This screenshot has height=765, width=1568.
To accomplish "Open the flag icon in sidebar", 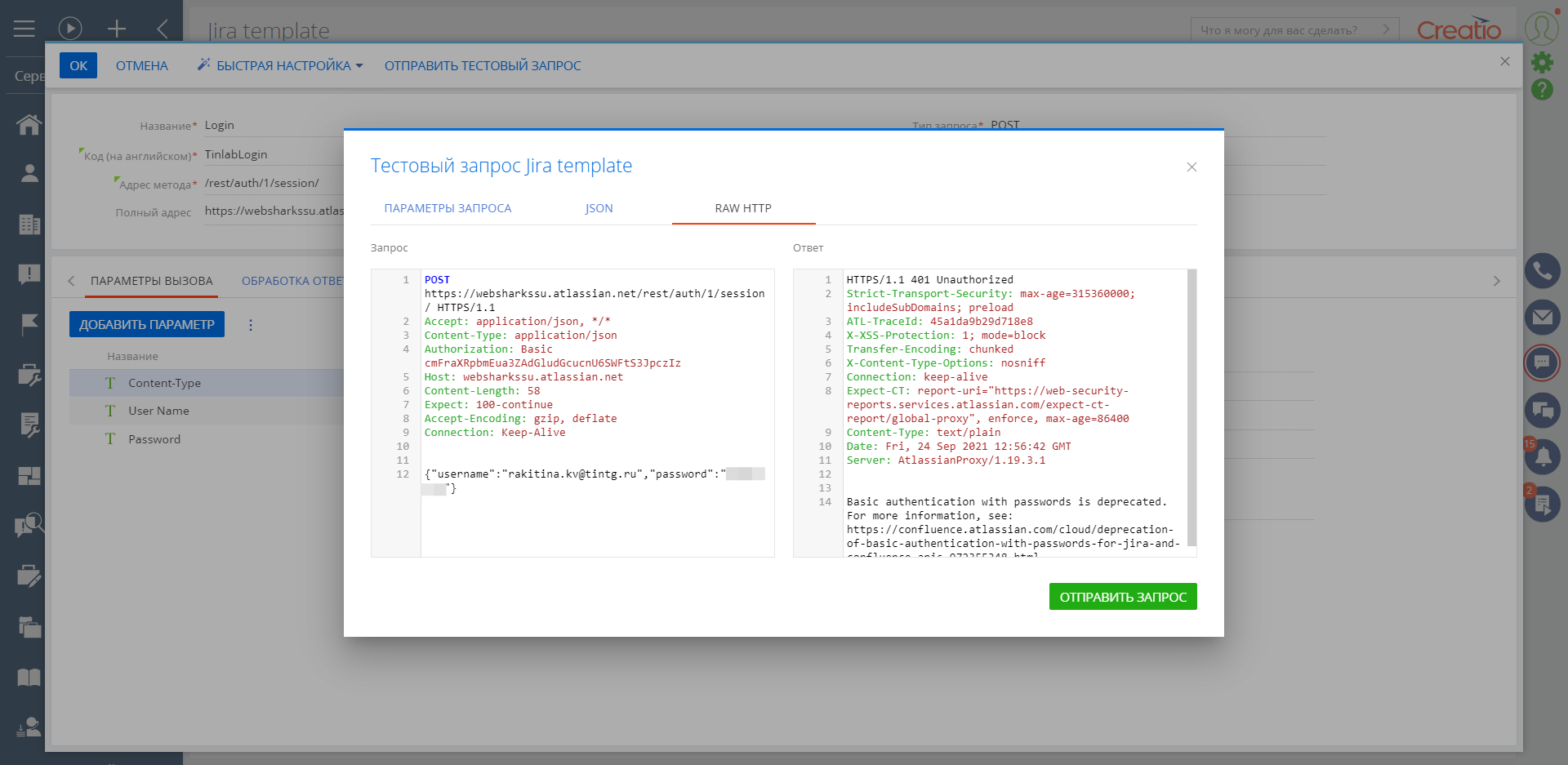I will (x=29, y=324).
